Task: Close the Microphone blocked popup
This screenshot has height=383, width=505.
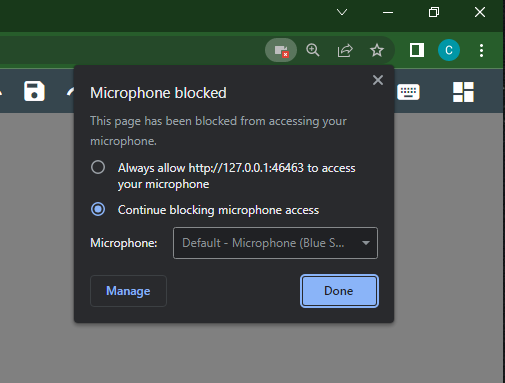Action: 378,80
